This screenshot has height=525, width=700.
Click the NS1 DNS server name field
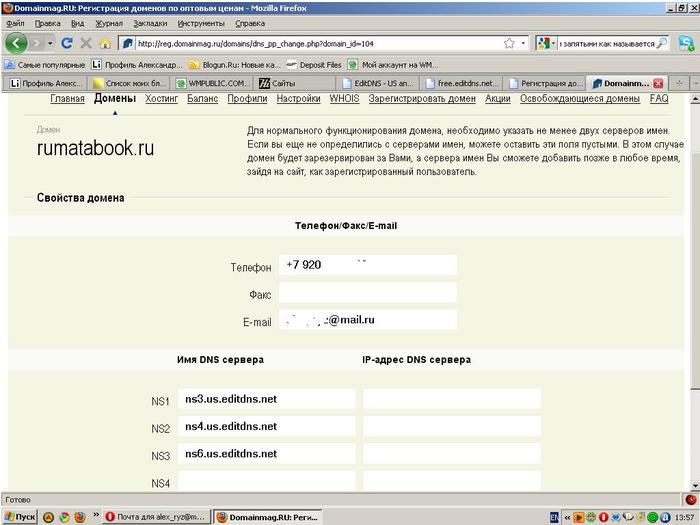[266, 399]
